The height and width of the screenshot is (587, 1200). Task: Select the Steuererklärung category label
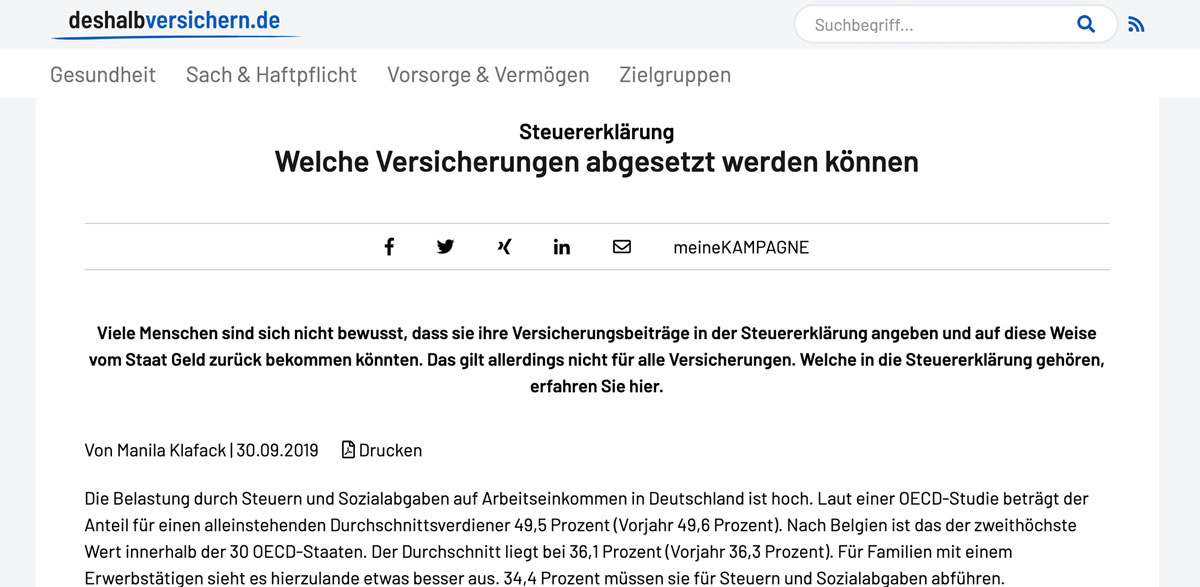pyautogui.click(x=596, y=131)
